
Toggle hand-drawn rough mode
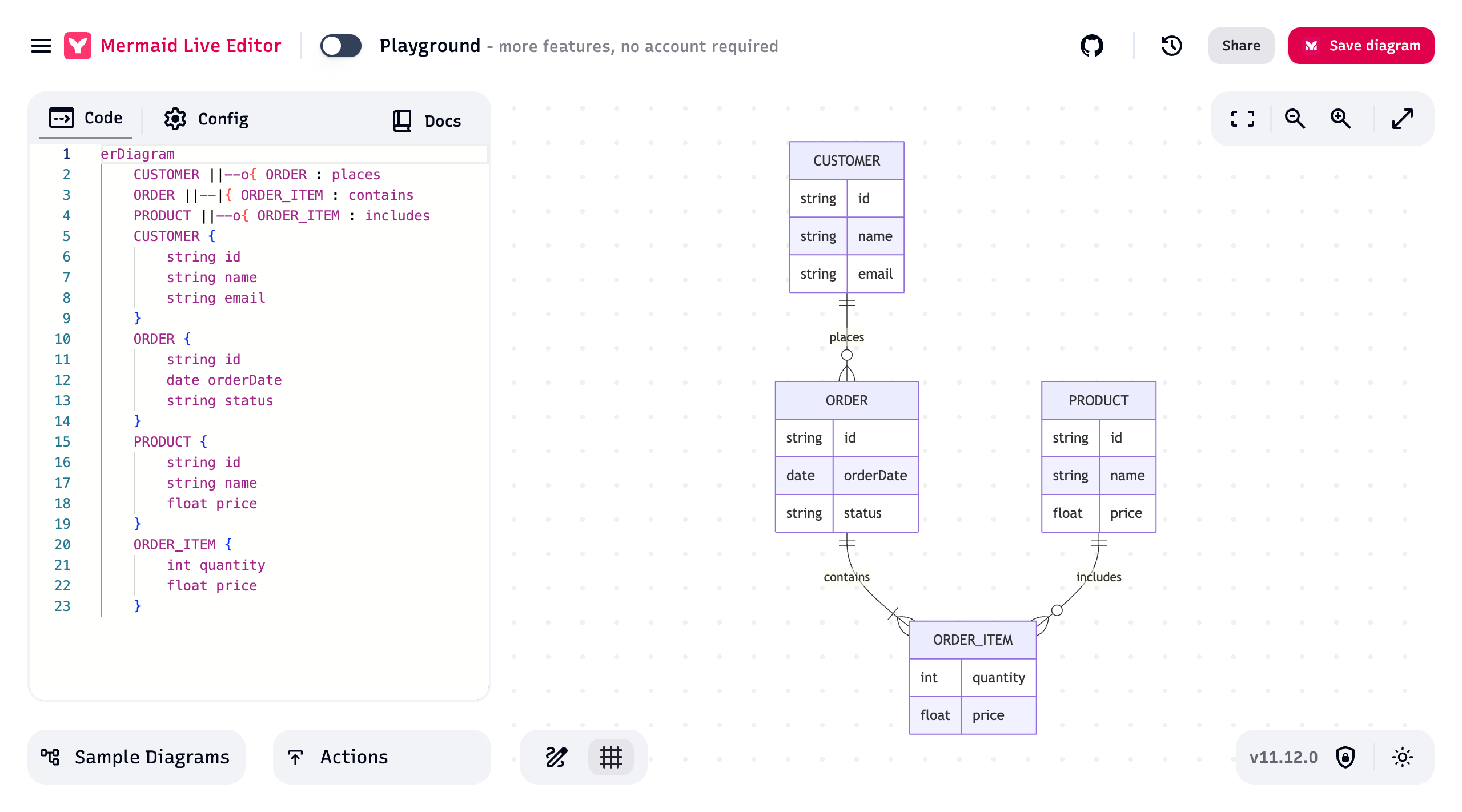[x=556, y=757]
